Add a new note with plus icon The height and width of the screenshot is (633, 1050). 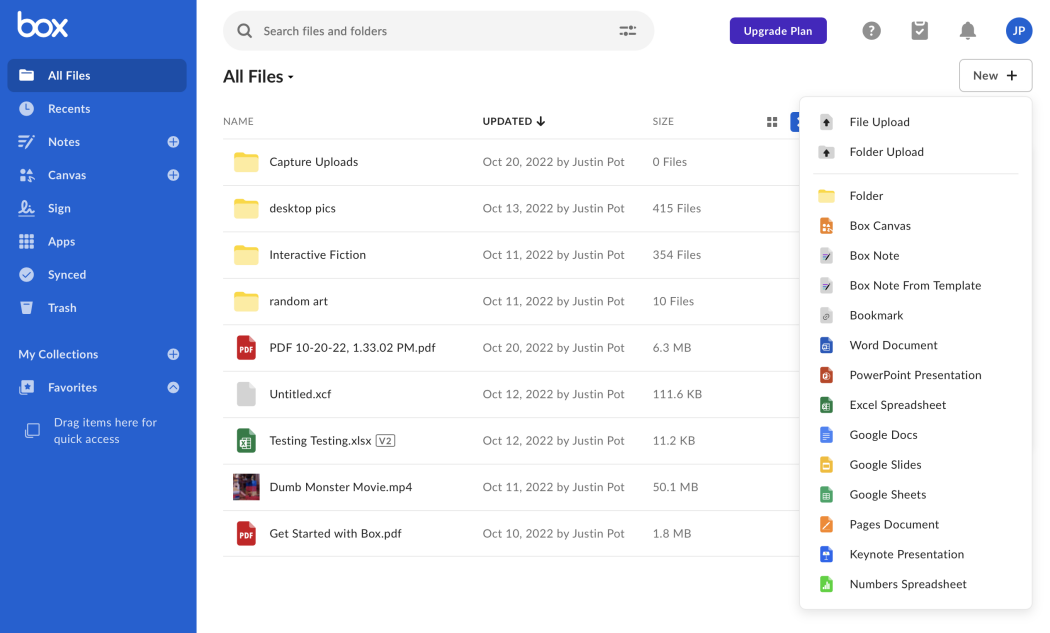pyautogui.click(x=173, y=142)
